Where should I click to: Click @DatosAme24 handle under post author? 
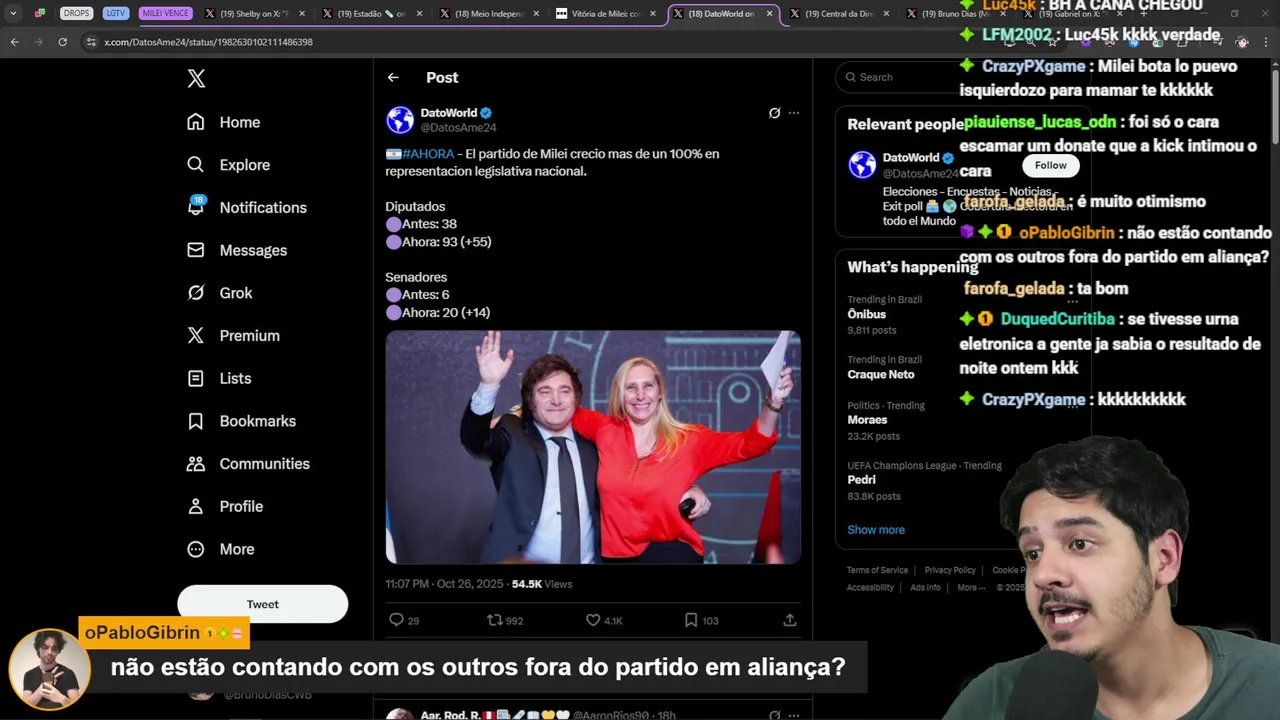458,128
